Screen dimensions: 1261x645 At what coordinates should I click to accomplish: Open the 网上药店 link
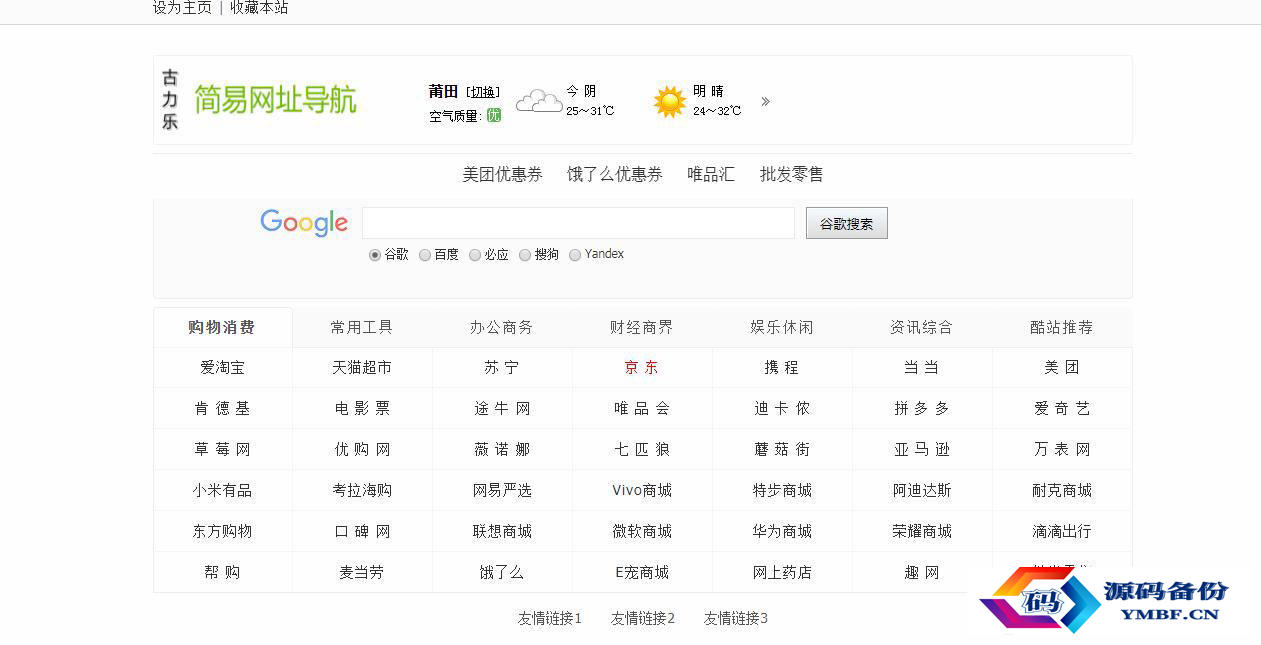[782, 573]
